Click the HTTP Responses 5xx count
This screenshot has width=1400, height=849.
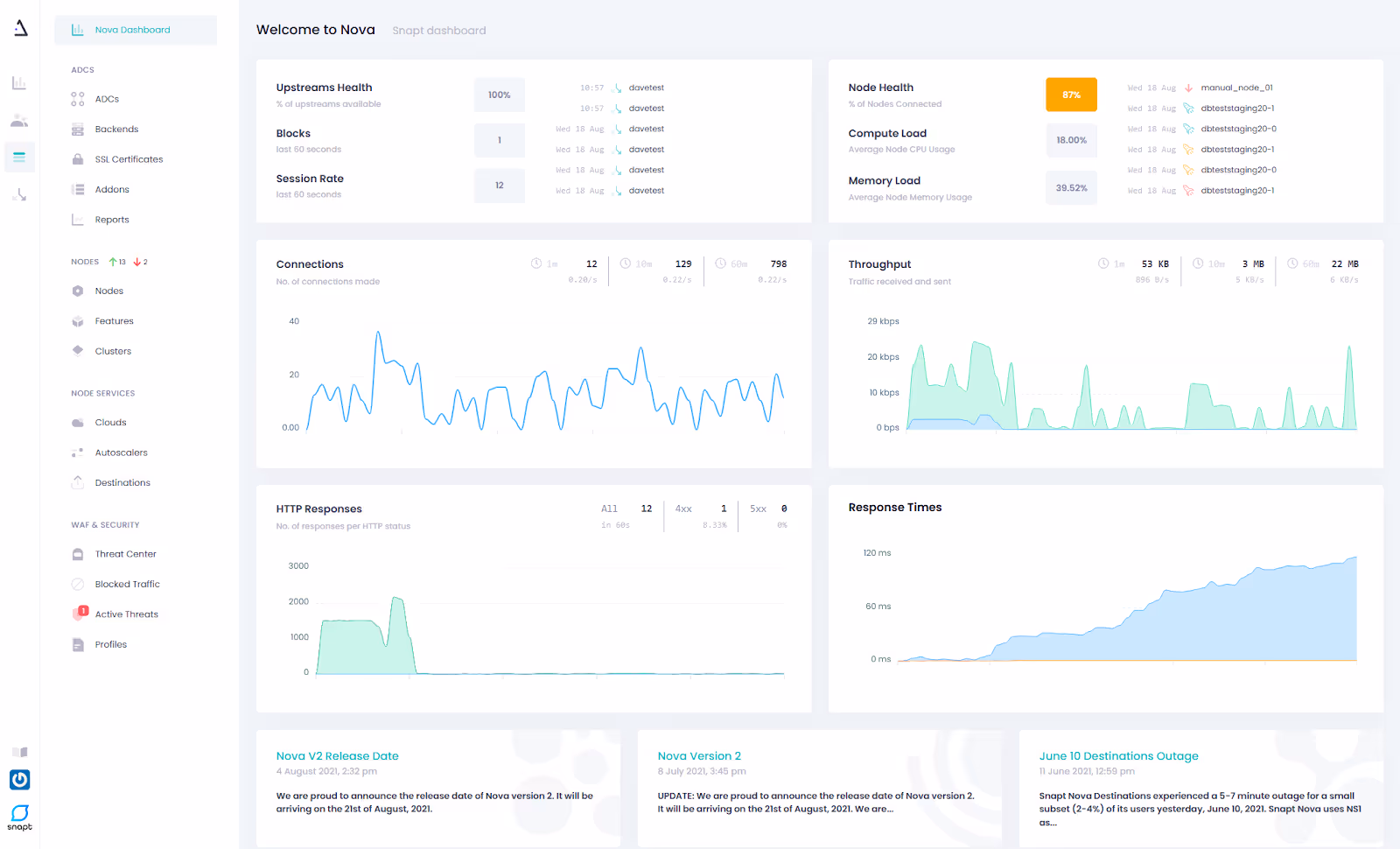coord(784,509)
